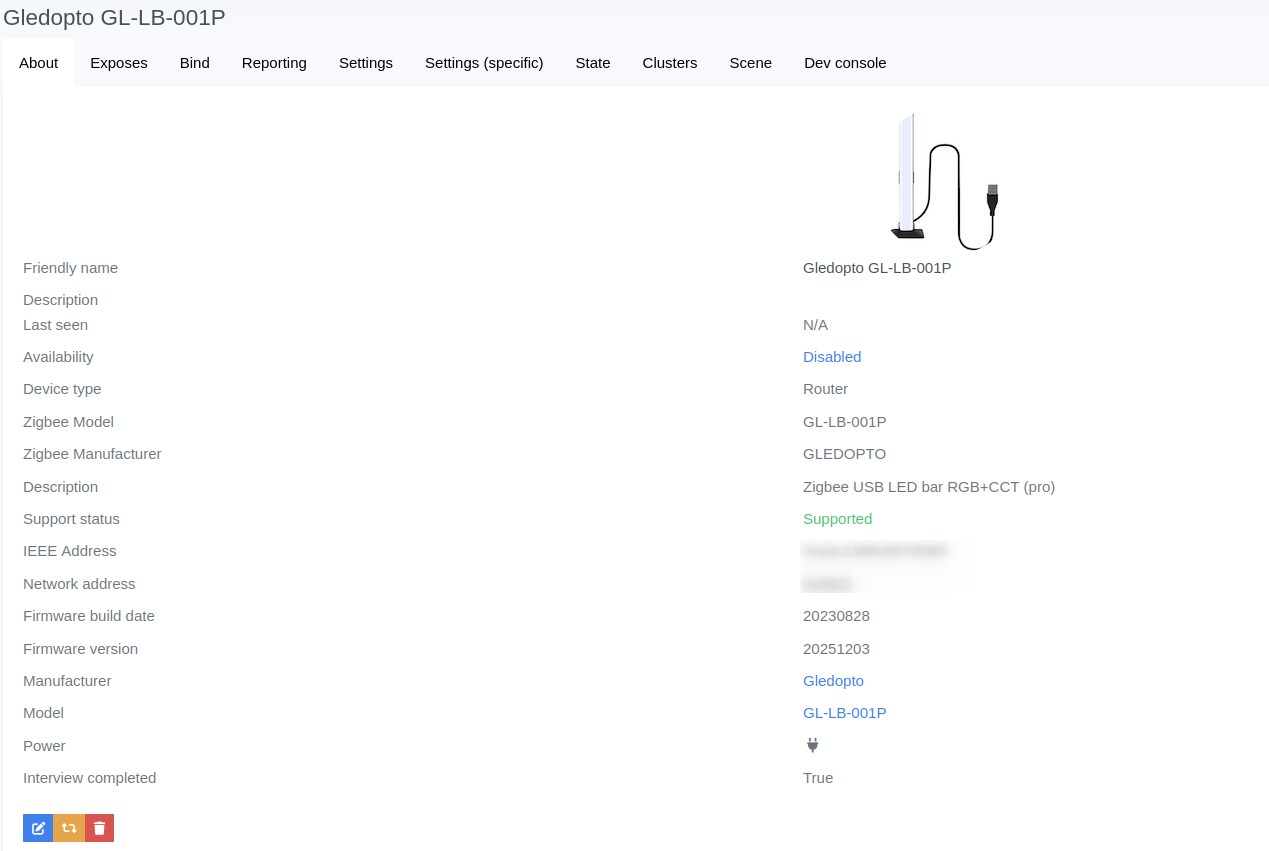Click the blurred IEEE Address value

pyautogui.click(x=876, y=551)
